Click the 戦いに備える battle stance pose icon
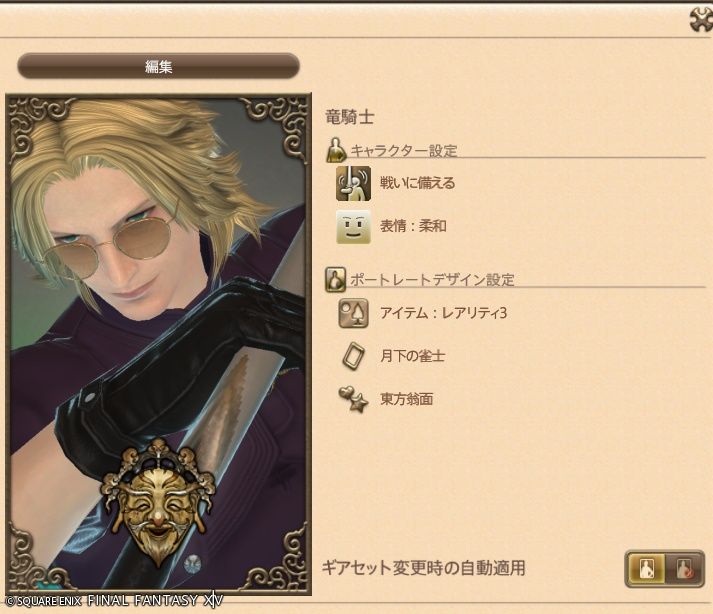Image resolution: width=713 pixels, height=614 pixels. [353, 183]
